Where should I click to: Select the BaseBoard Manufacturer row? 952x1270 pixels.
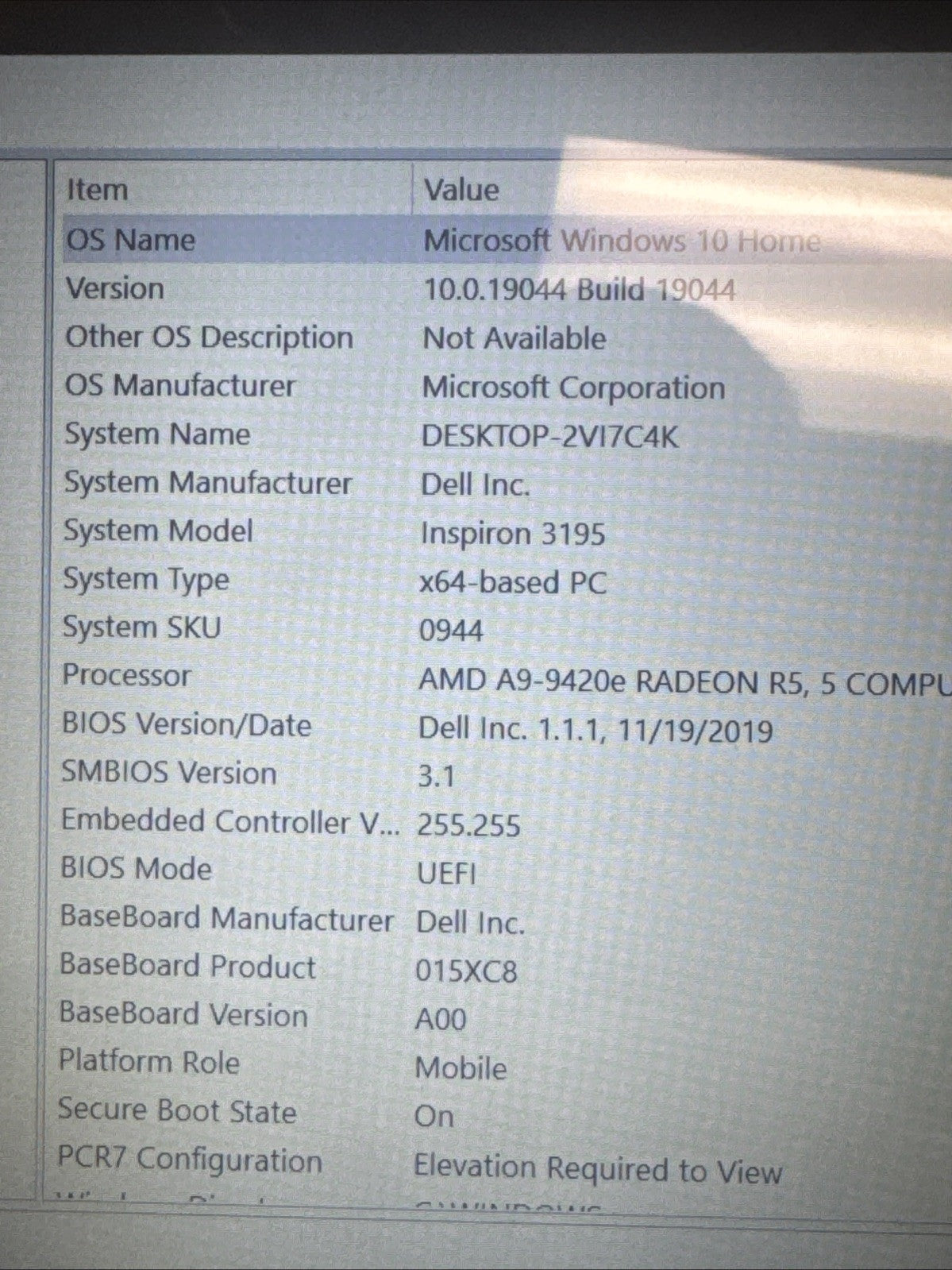(226, 918)
